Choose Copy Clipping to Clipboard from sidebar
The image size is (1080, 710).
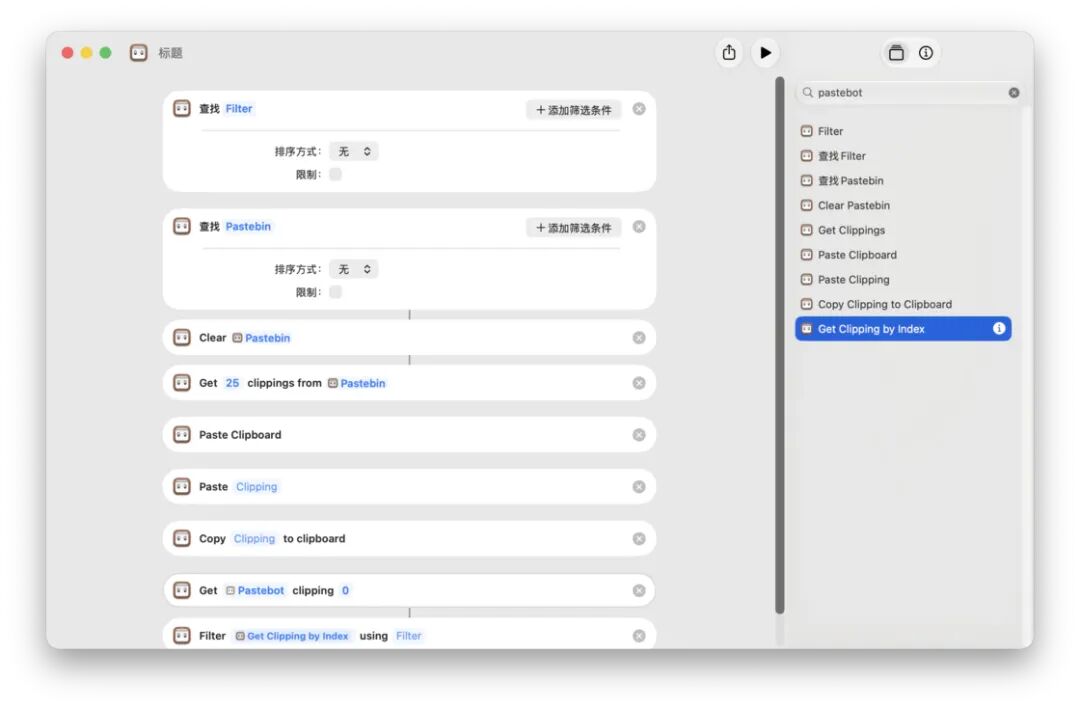click(902, 304)
